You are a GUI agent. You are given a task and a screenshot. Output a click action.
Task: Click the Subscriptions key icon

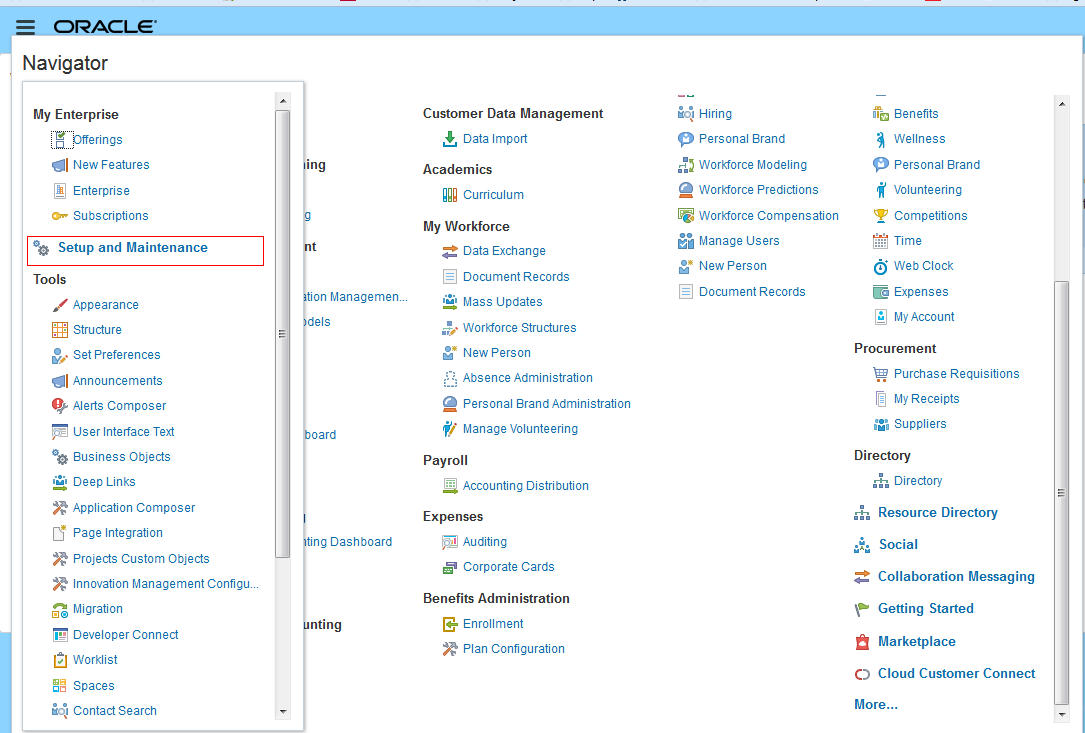tap(60, 216)
